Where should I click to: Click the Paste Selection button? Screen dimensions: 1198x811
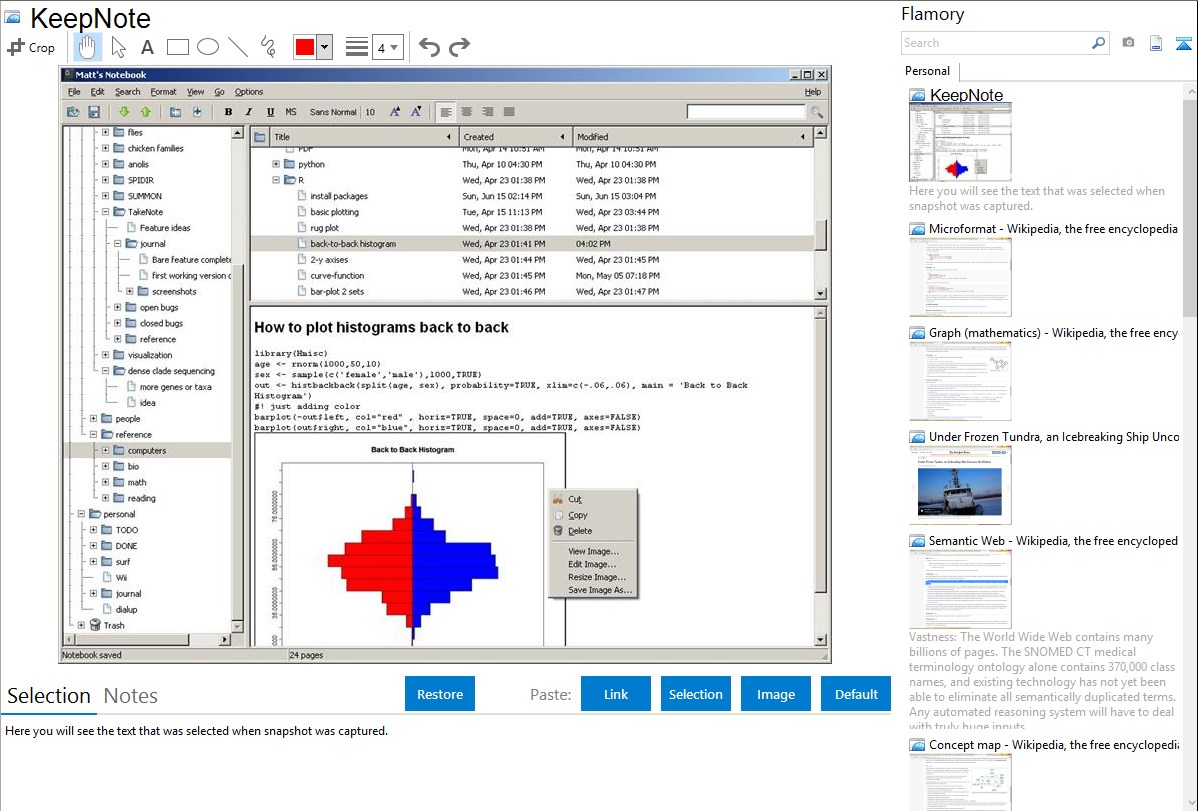point(695,694)
